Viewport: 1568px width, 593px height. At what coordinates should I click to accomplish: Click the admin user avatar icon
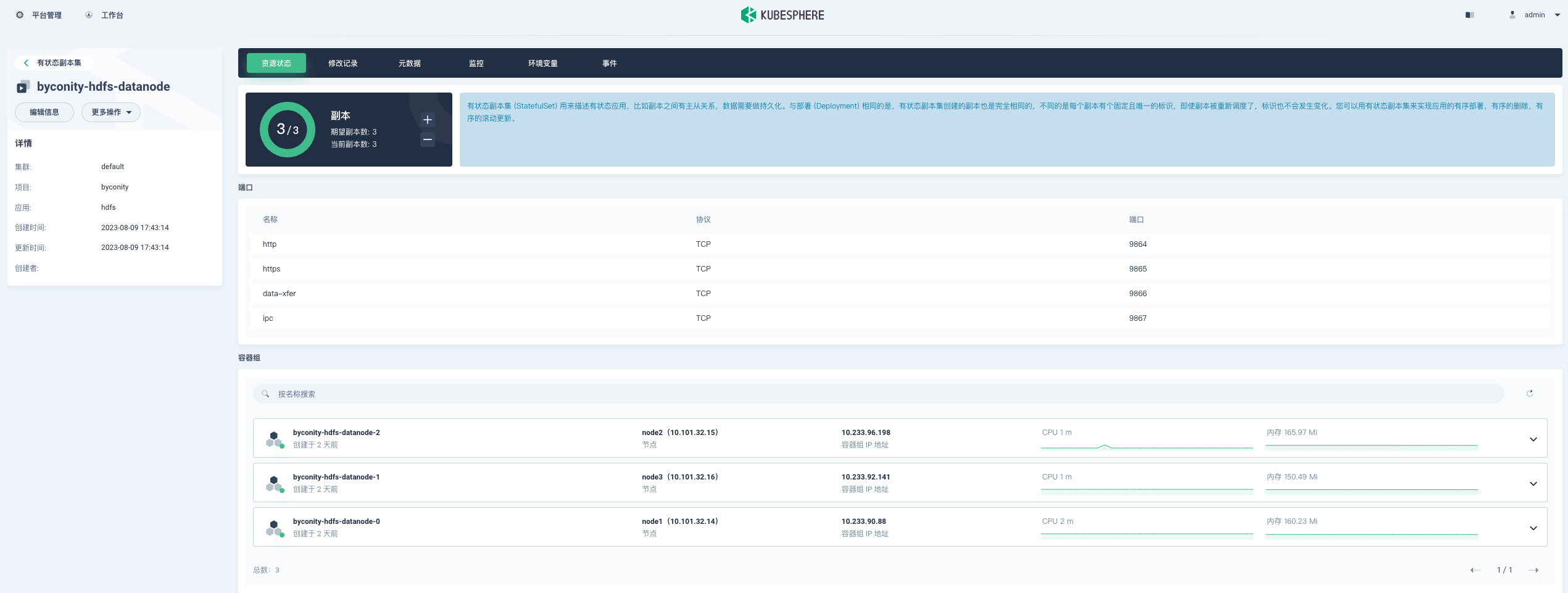1512,15
